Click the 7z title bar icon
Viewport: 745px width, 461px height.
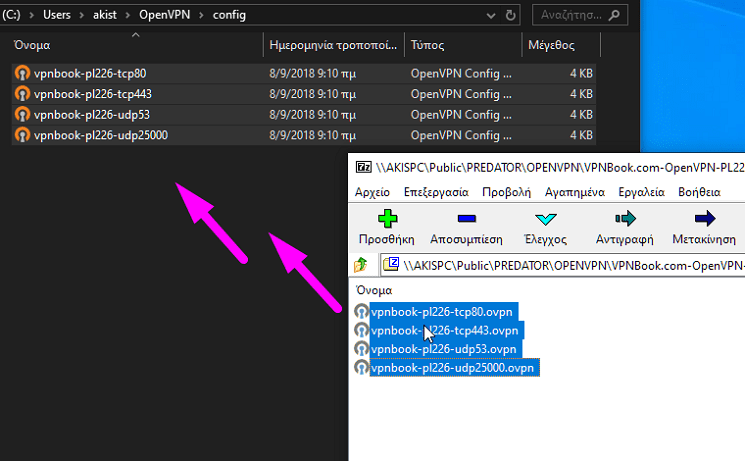(364, 167)
